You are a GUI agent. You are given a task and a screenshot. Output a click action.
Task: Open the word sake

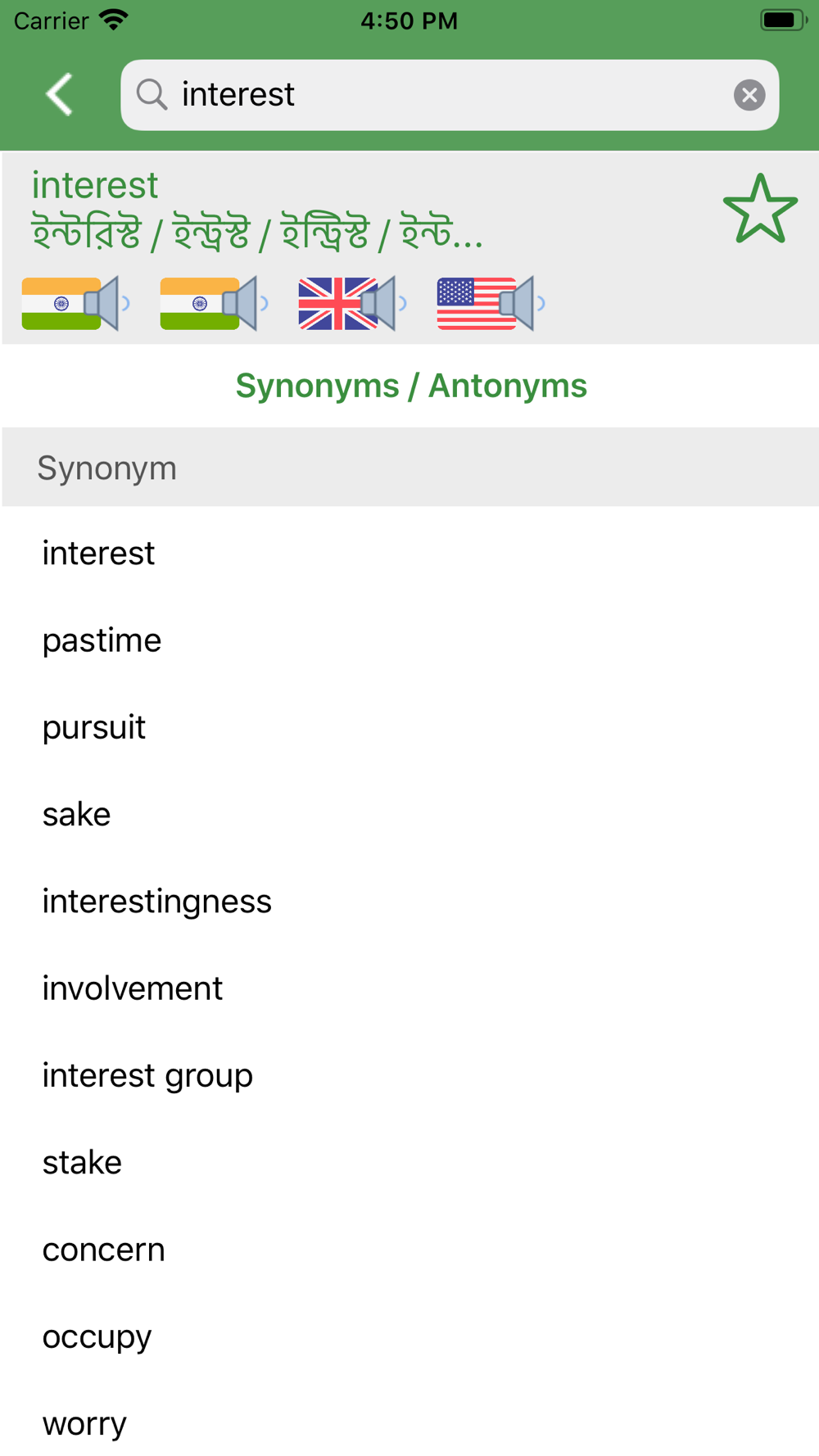409,814
